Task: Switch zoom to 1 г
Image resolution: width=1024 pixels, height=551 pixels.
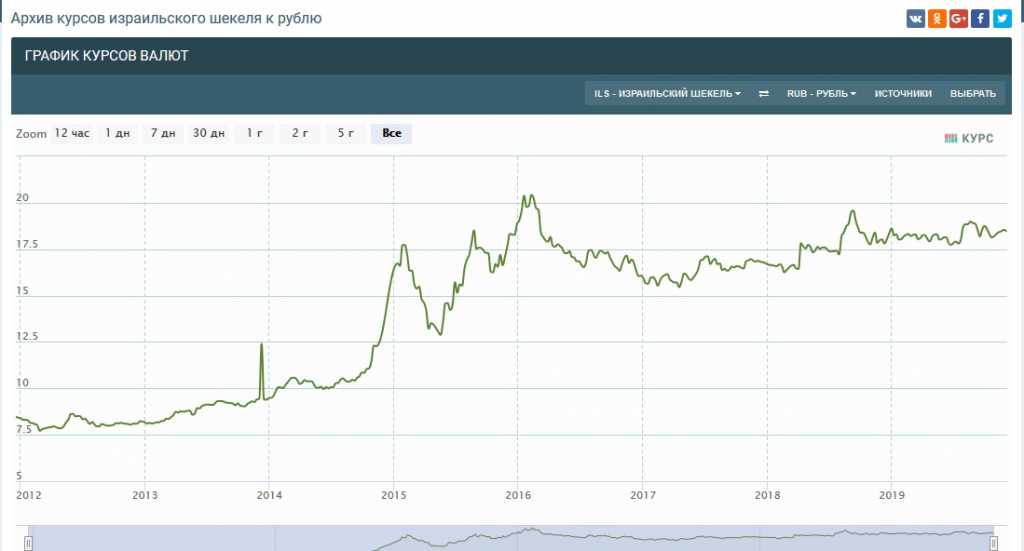Action: (x=255, y=133)
